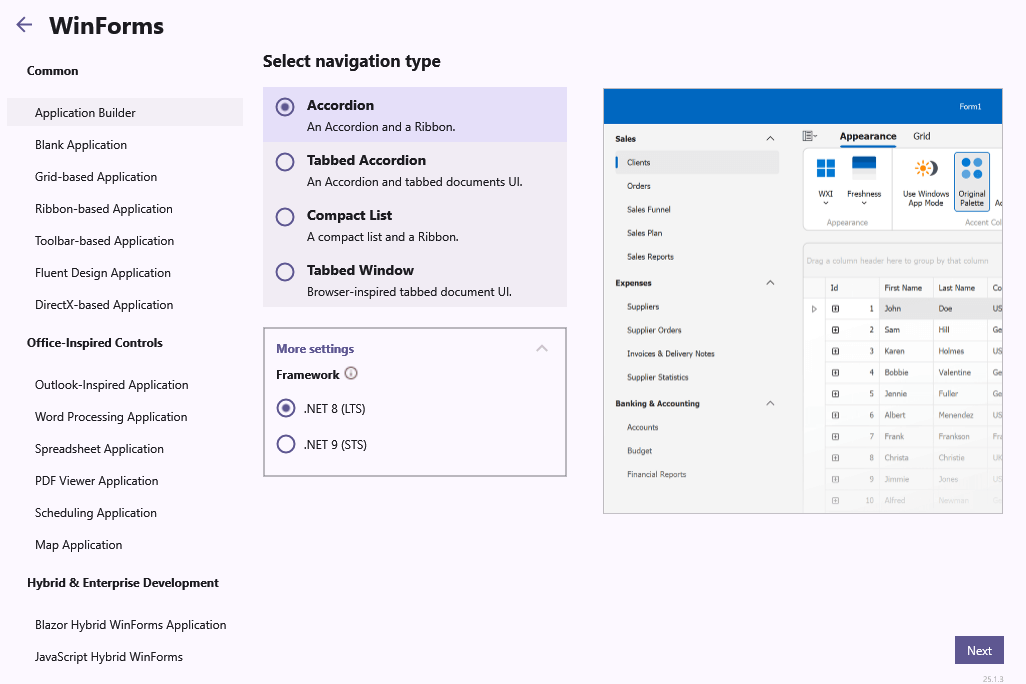Click the Freshness skin icon in the preview

(x=863, y=167)
